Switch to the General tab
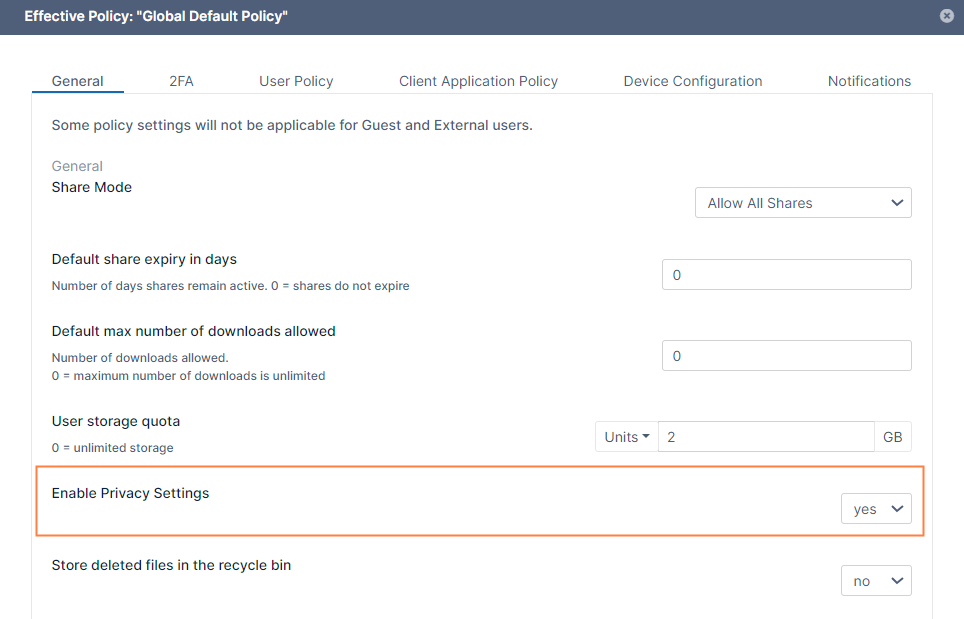This screenshot has height=619, width=964. 77,81
